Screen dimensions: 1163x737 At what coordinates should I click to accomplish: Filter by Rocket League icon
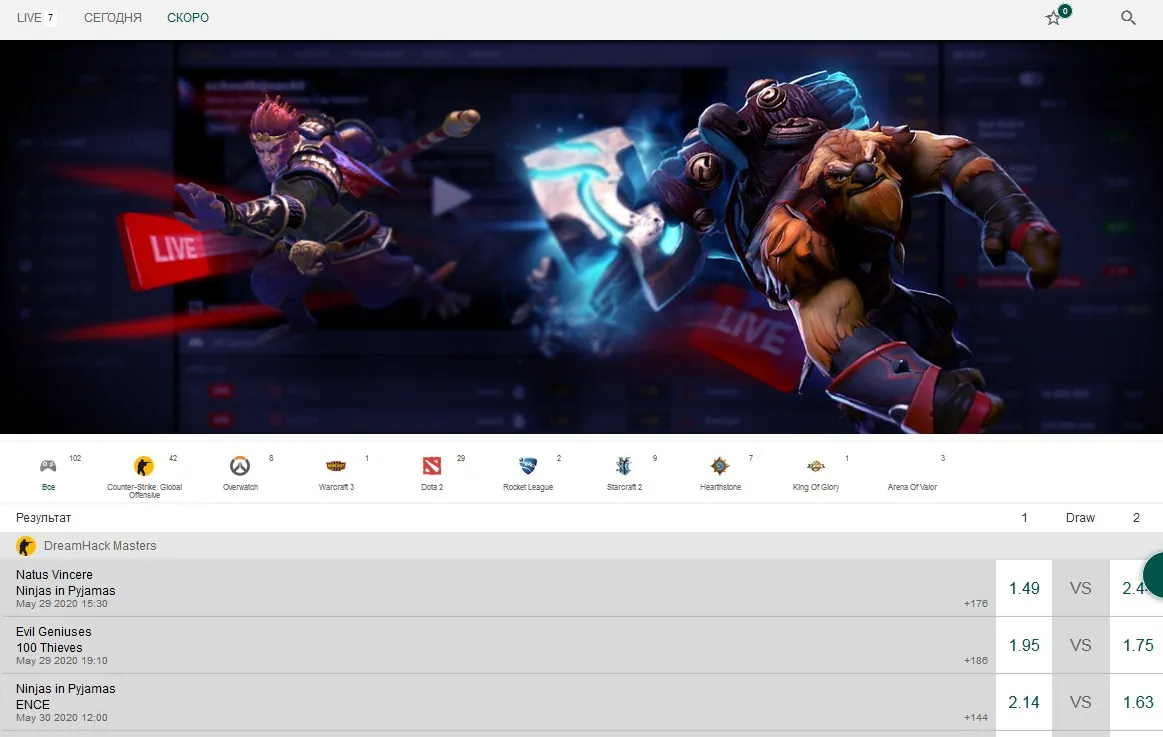click(527, 466)
